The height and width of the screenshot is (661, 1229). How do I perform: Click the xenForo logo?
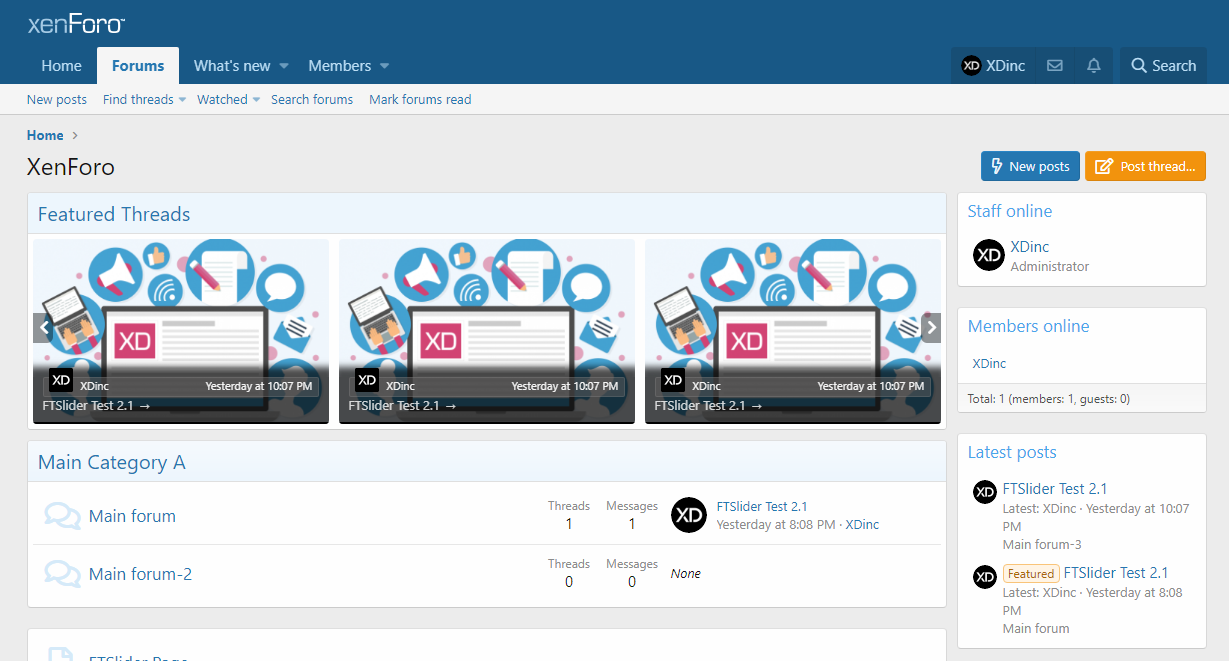click(x=76, y=25)
